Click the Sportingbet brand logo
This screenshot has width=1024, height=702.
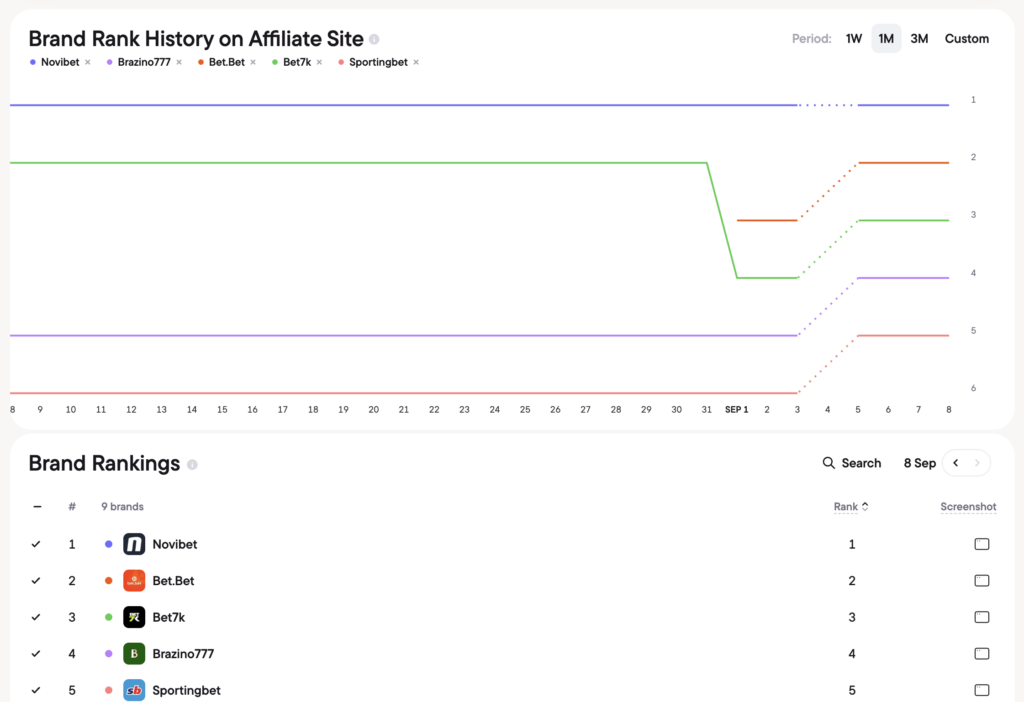pos(134,690)
